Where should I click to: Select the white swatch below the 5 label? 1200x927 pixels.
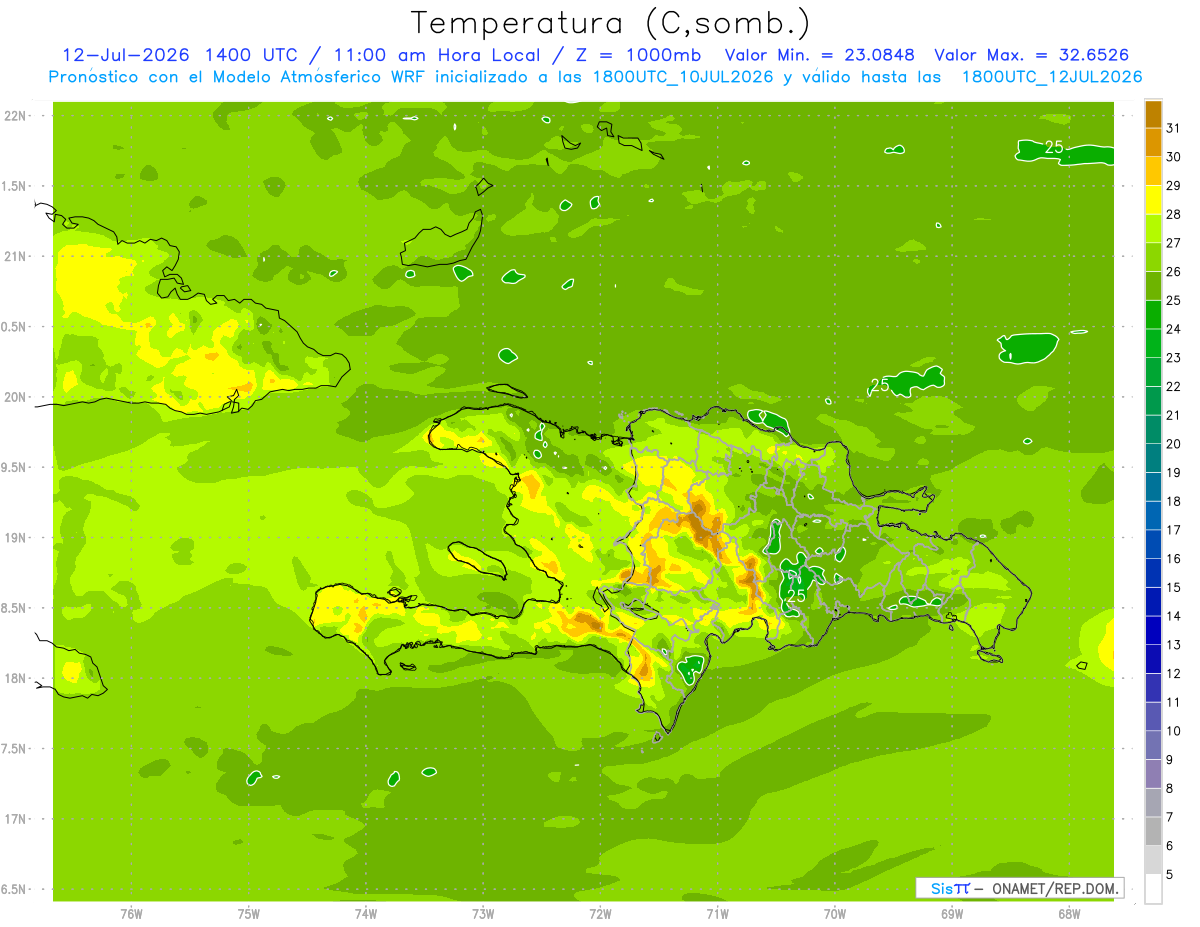pos(1153,888)
